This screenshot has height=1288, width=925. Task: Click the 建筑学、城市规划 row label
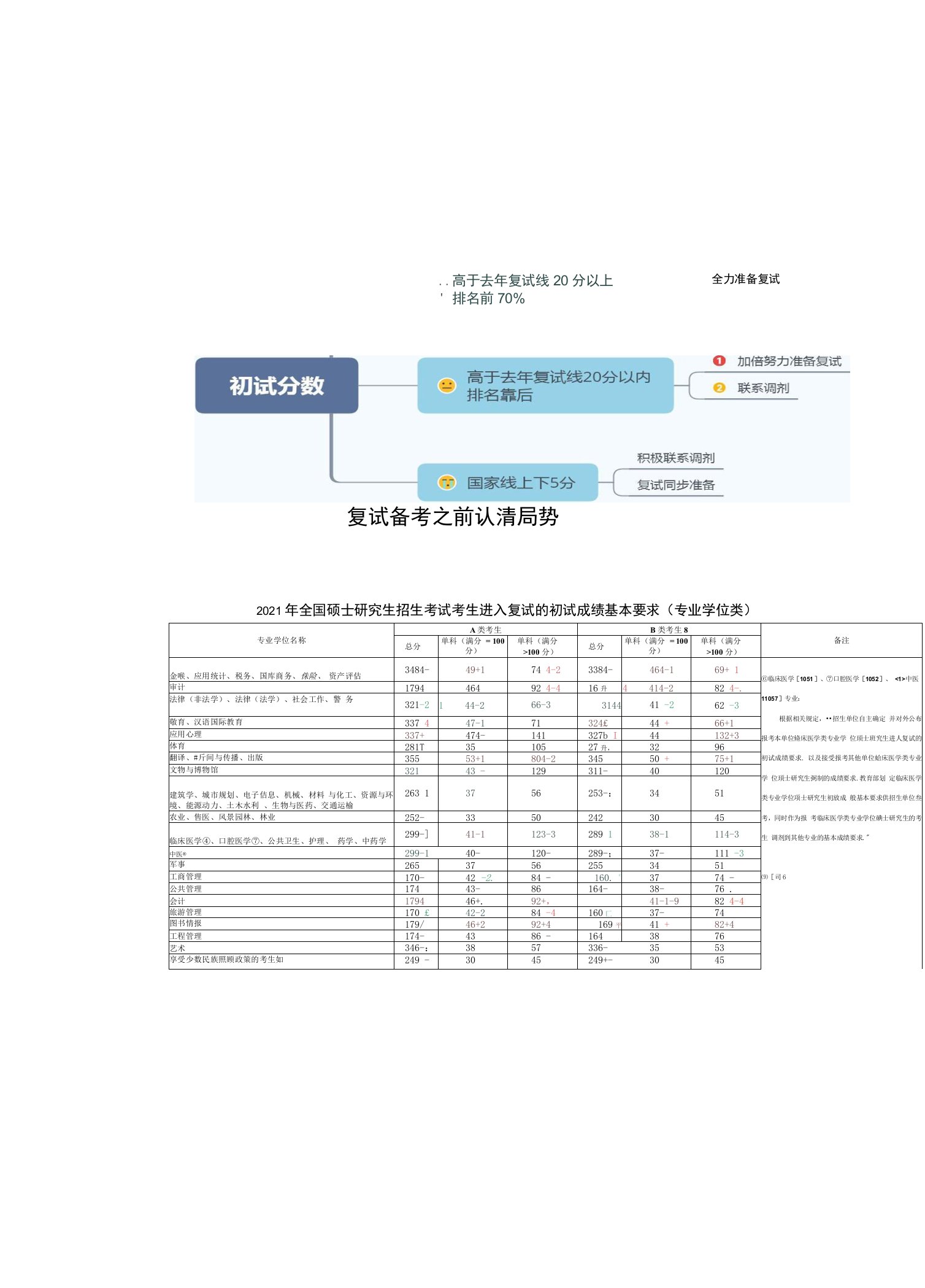click(281, 800)
